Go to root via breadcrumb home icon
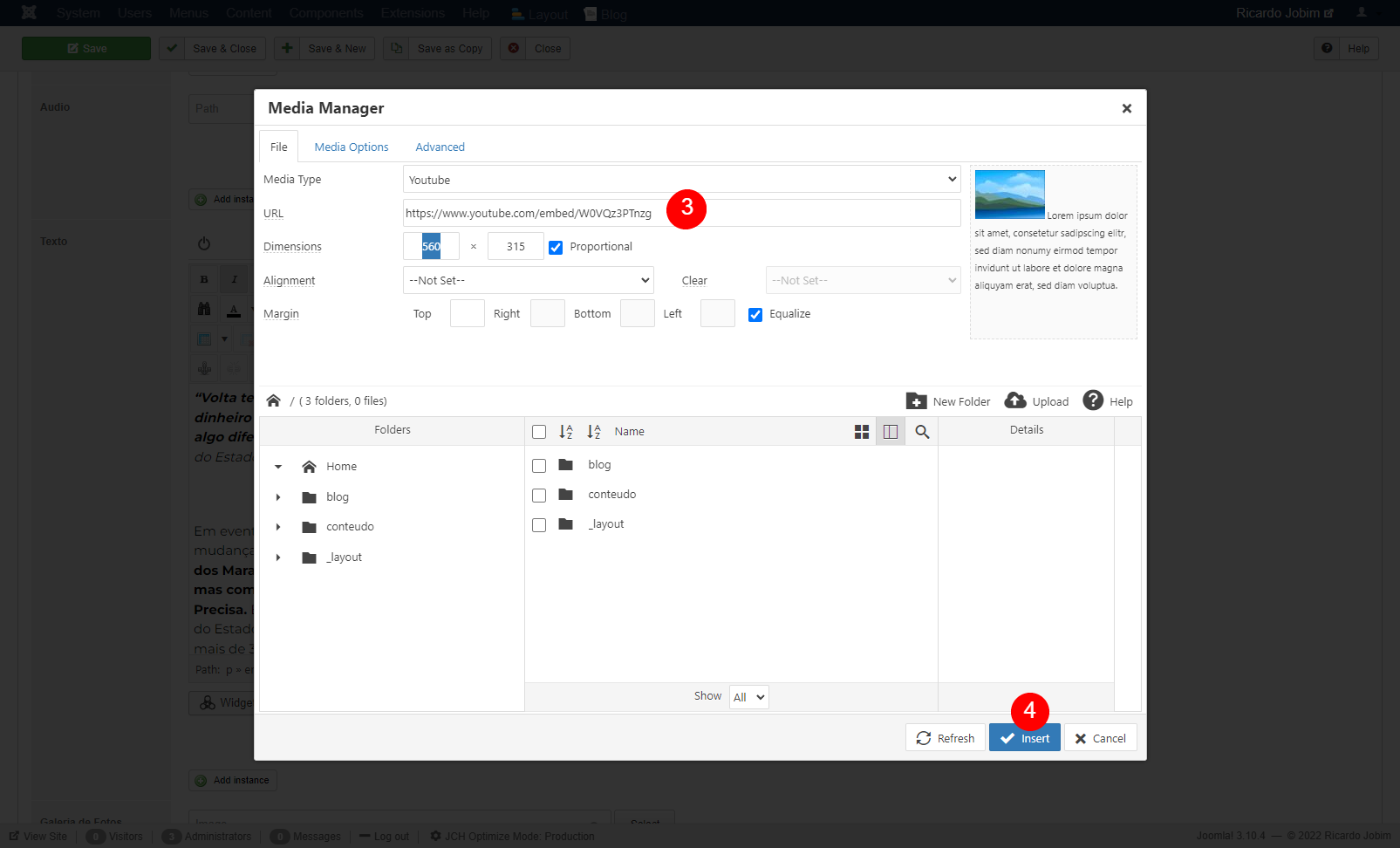1400x848 pixels. tap(274, 401)
